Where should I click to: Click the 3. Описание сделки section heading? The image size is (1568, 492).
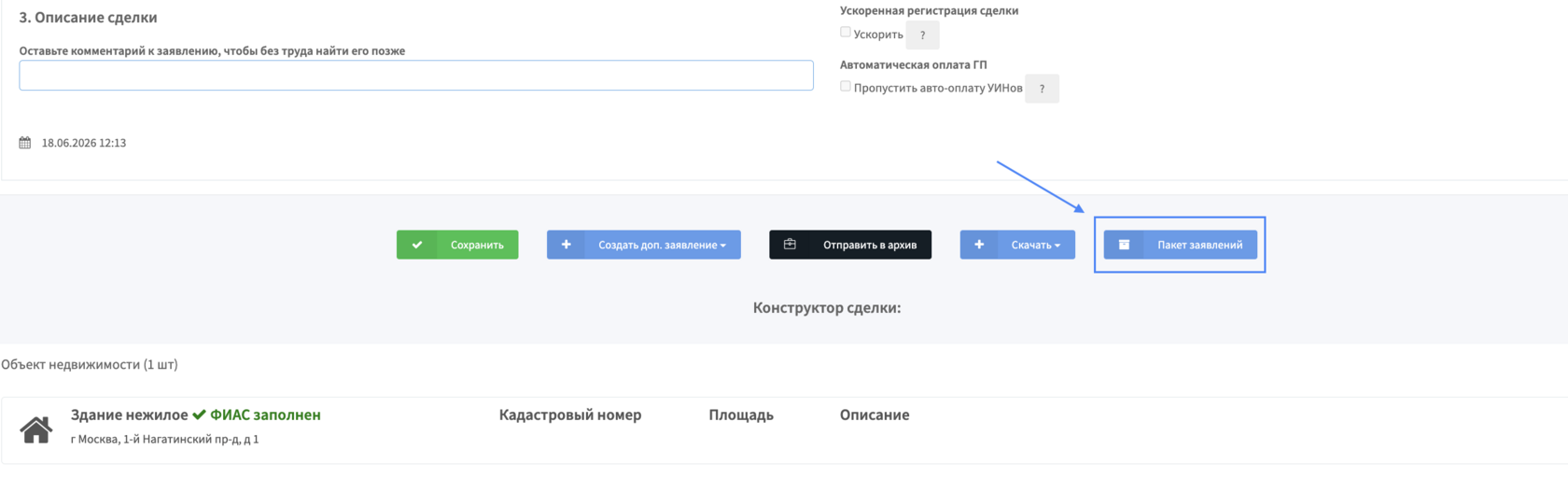(x=88, y=17)
